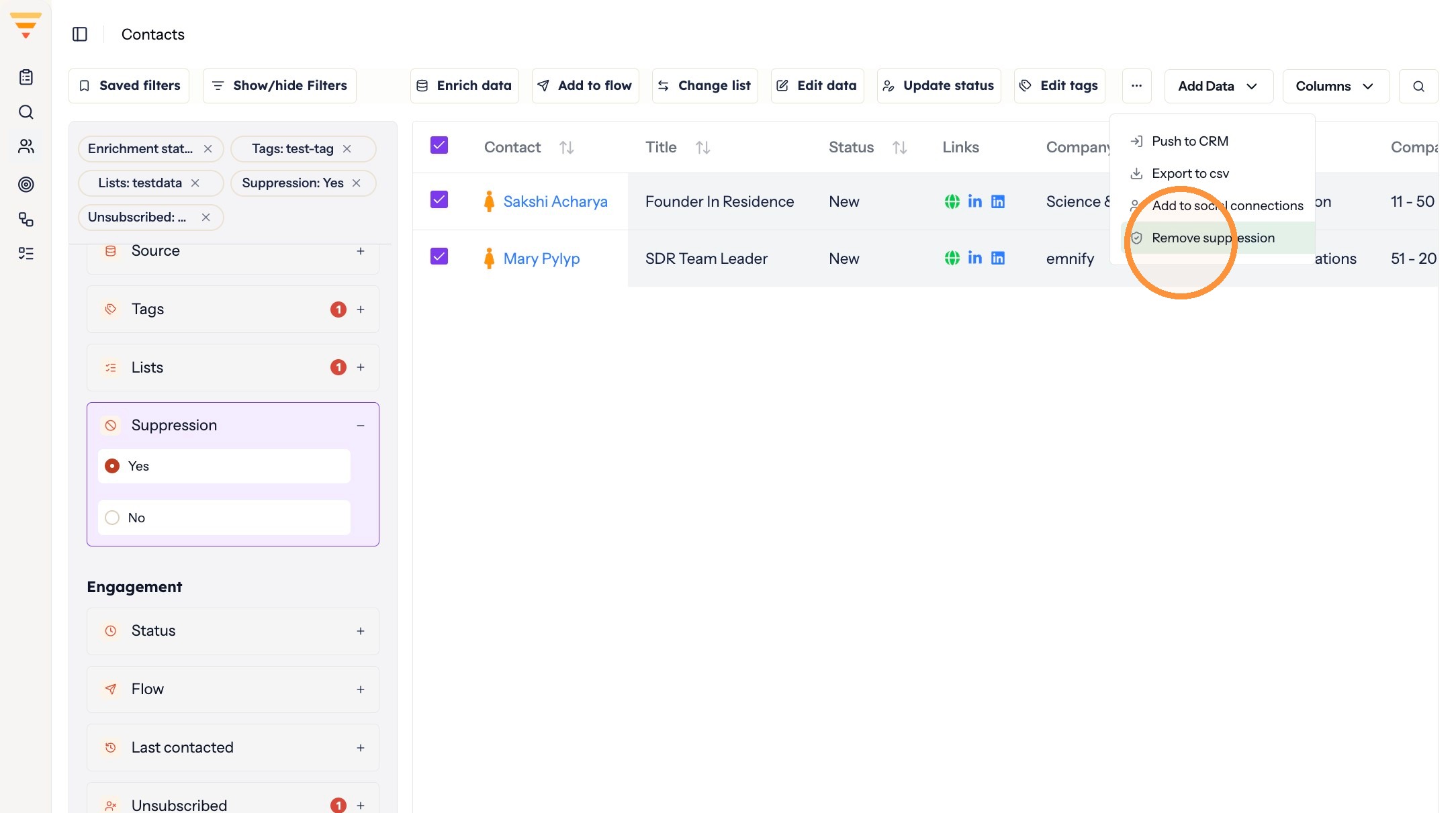Remove the Tags: test-tag filter chip
This screenshot has height=813, width=1456.
(347, 149)
